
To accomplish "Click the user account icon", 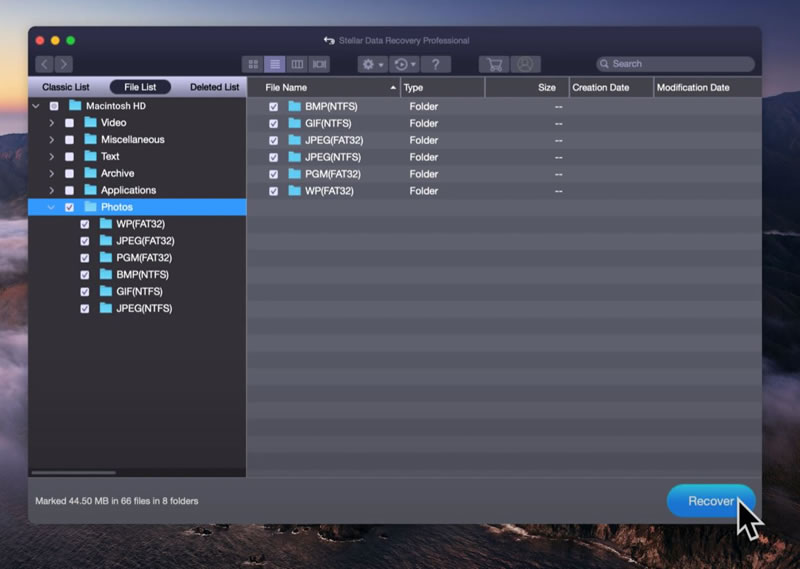I will [x=525, y=64].
